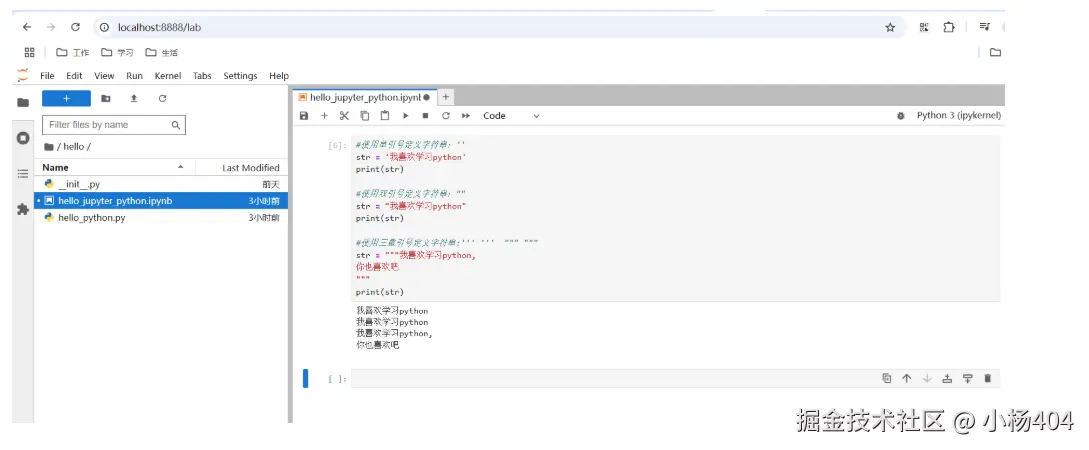Open the running terminals and kernels sidebar
The width and height of the screenshot is (1089, 450).
click(23, 138)
